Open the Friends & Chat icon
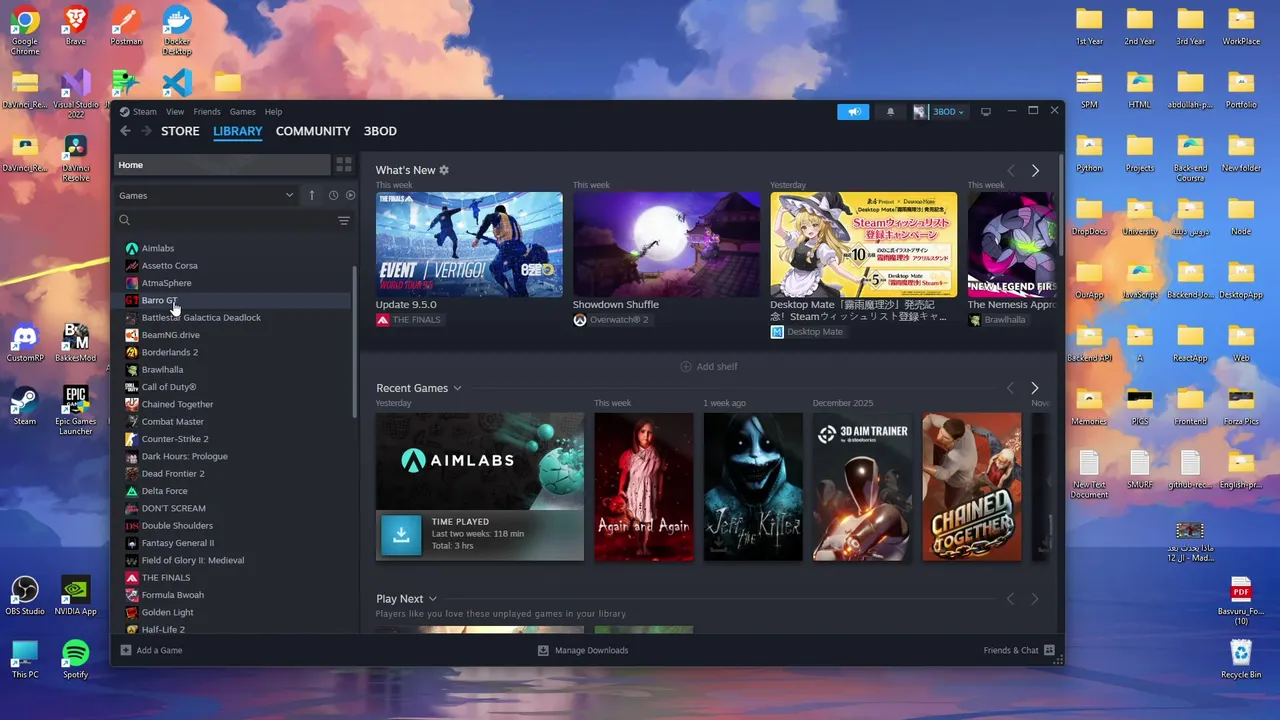This screenshot has width=1280, height=720. [1049, 650]
